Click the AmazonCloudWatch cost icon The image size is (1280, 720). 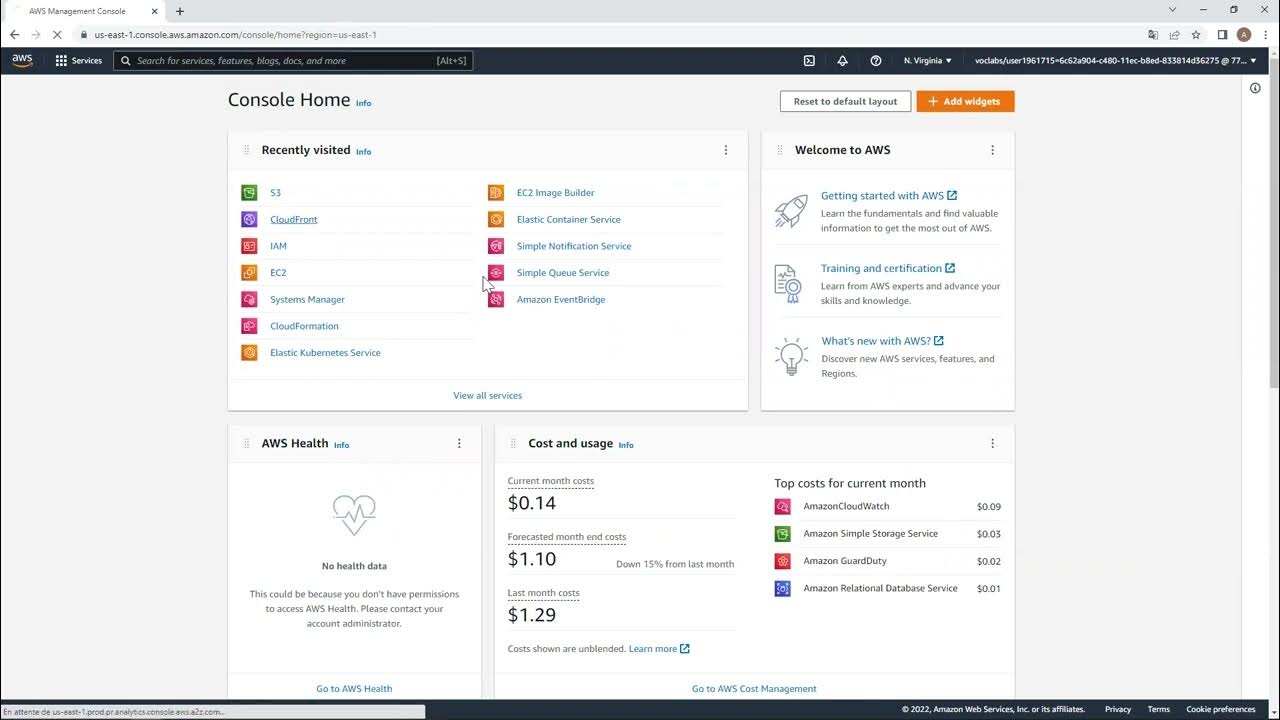tap(783, 507)
